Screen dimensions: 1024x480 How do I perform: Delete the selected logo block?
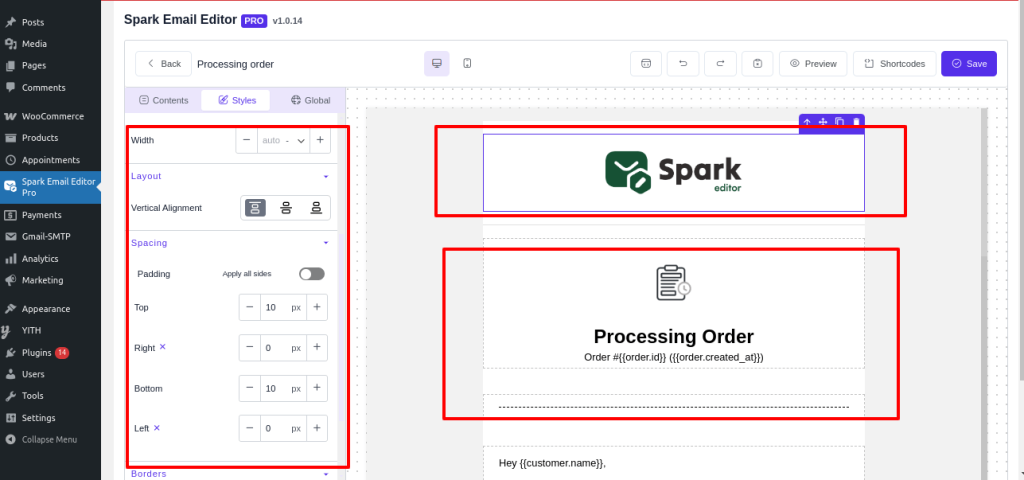tap(856, 122)
